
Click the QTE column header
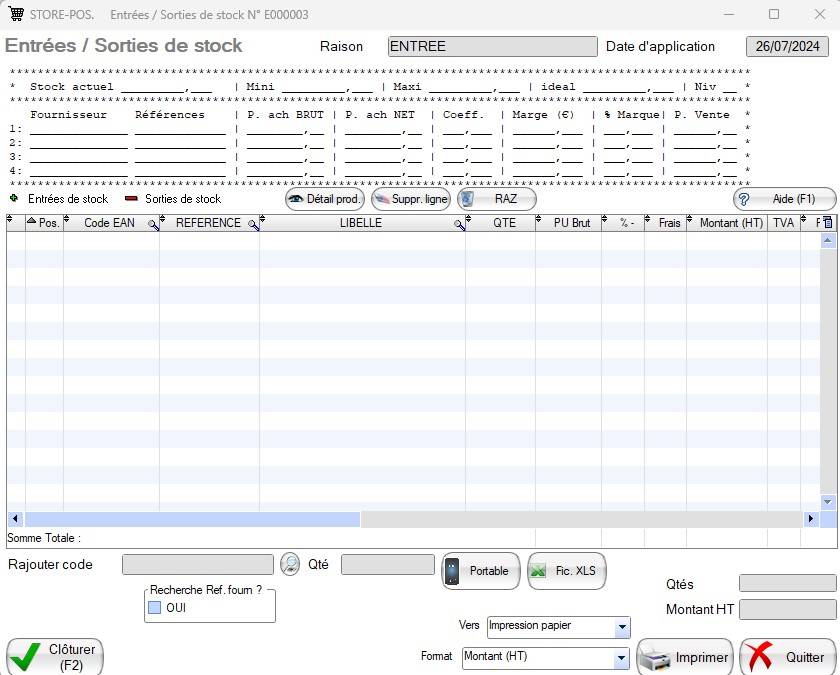point(504,223)
